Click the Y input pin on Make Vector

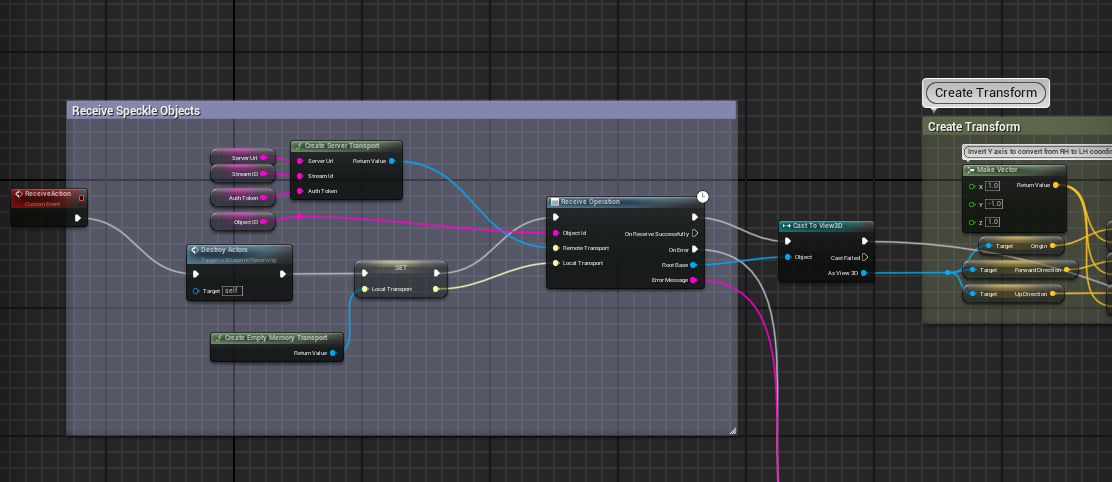pyautogui.click(x=973, y=204)
